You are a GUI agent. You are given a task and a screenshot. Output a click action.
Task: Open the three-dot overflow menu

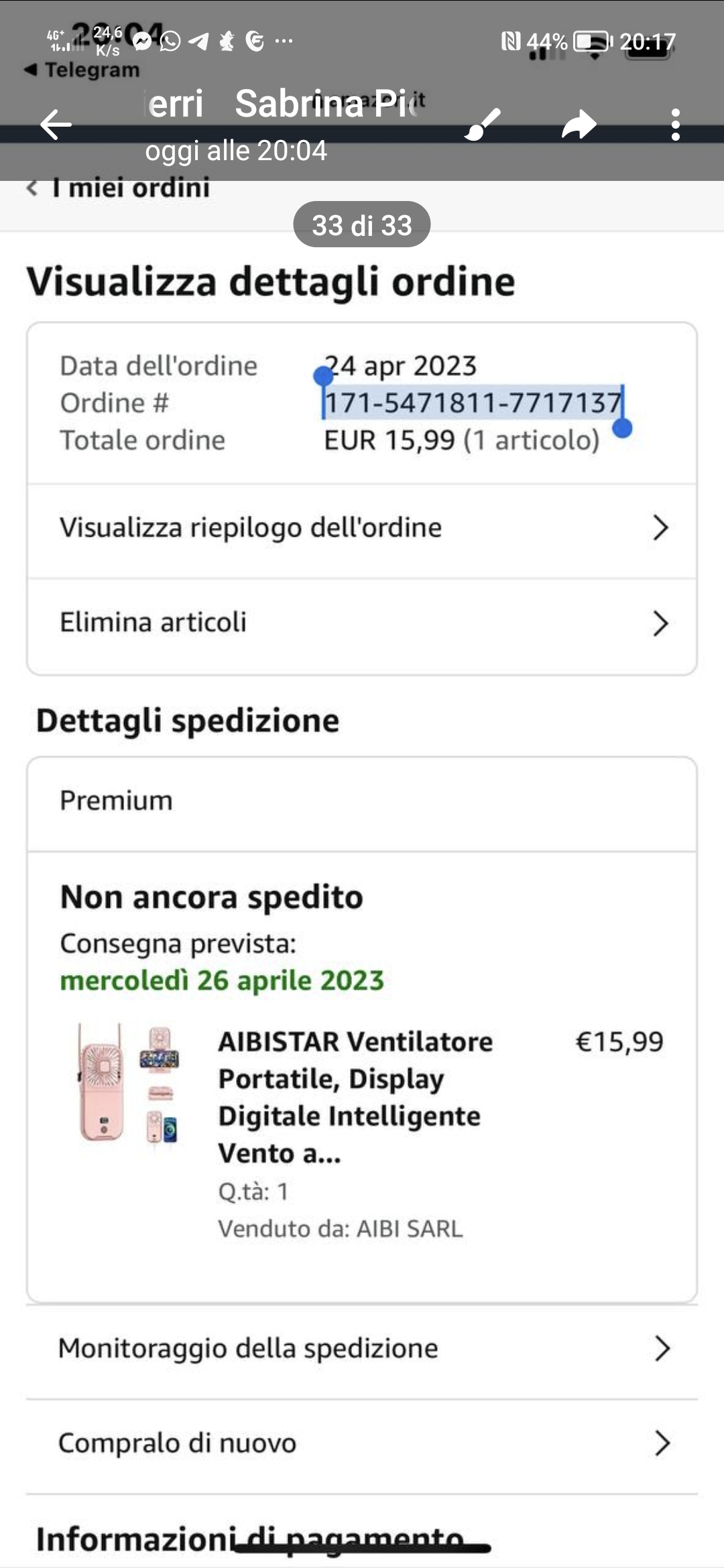[675, 125]
